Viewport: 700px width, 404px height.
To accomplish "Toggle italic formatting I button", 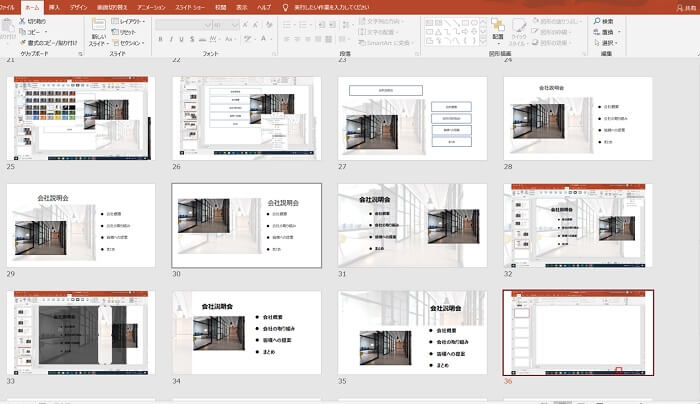I will pyautogui.click(x=172, y=40).
